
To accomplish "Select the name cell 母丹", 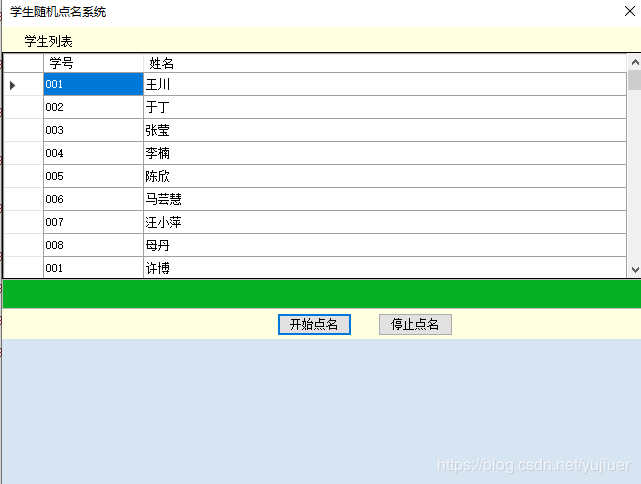I will [x=385, y=245].
